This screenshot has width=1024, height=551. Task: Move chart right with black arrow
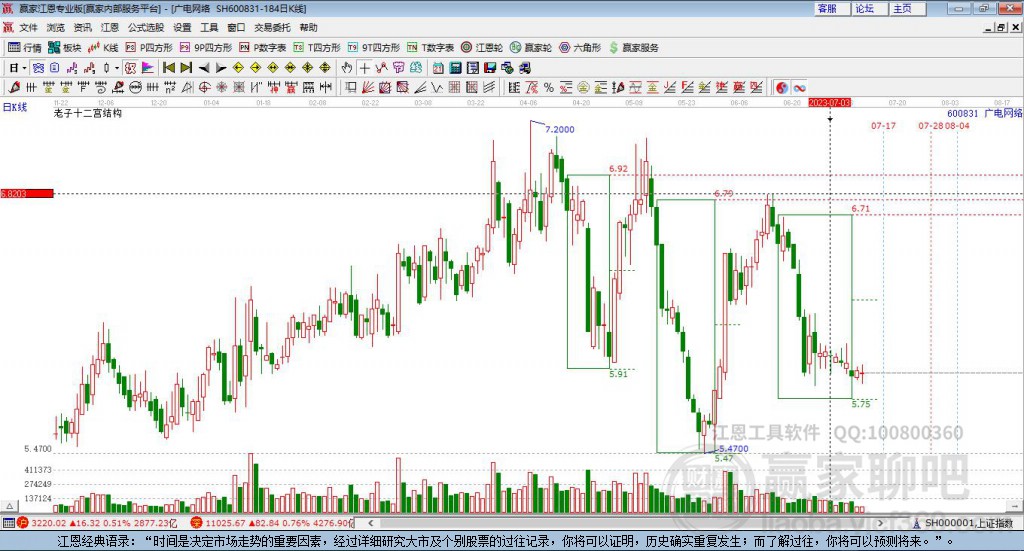[221, 68]
